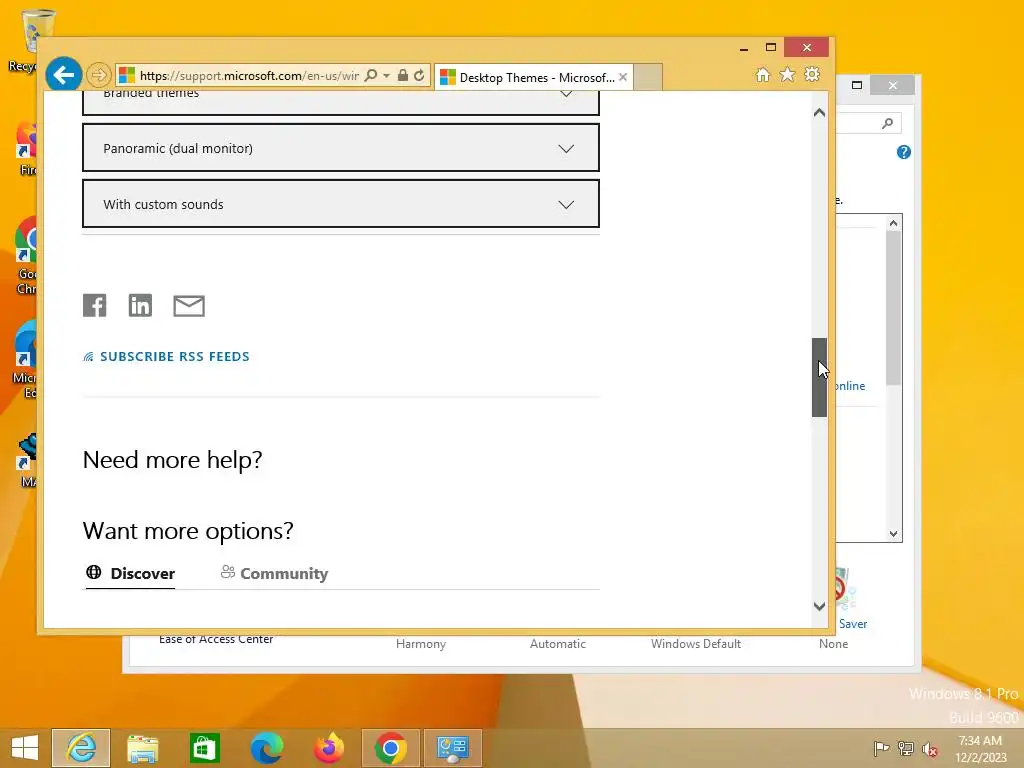The image size is (1024, 768).
Task: Click the Automatic color label
Action: point(558,644)
